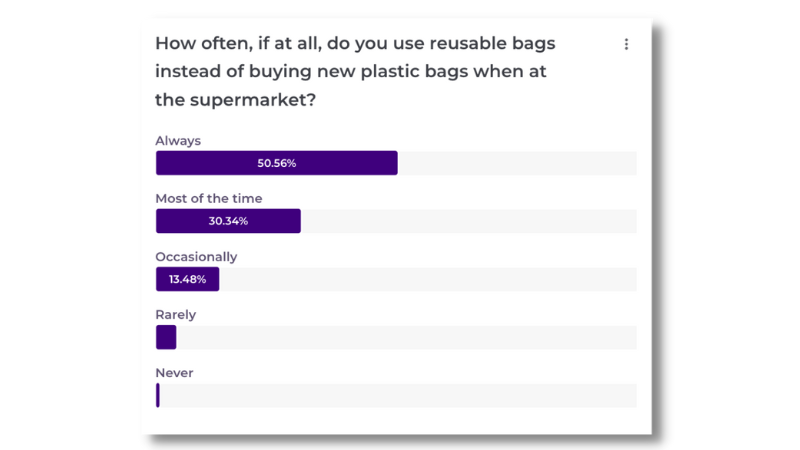Screen dimensions: 800x450
Task: Click the Occasionally 13.48% bar
Action: (x=187, y=279)
